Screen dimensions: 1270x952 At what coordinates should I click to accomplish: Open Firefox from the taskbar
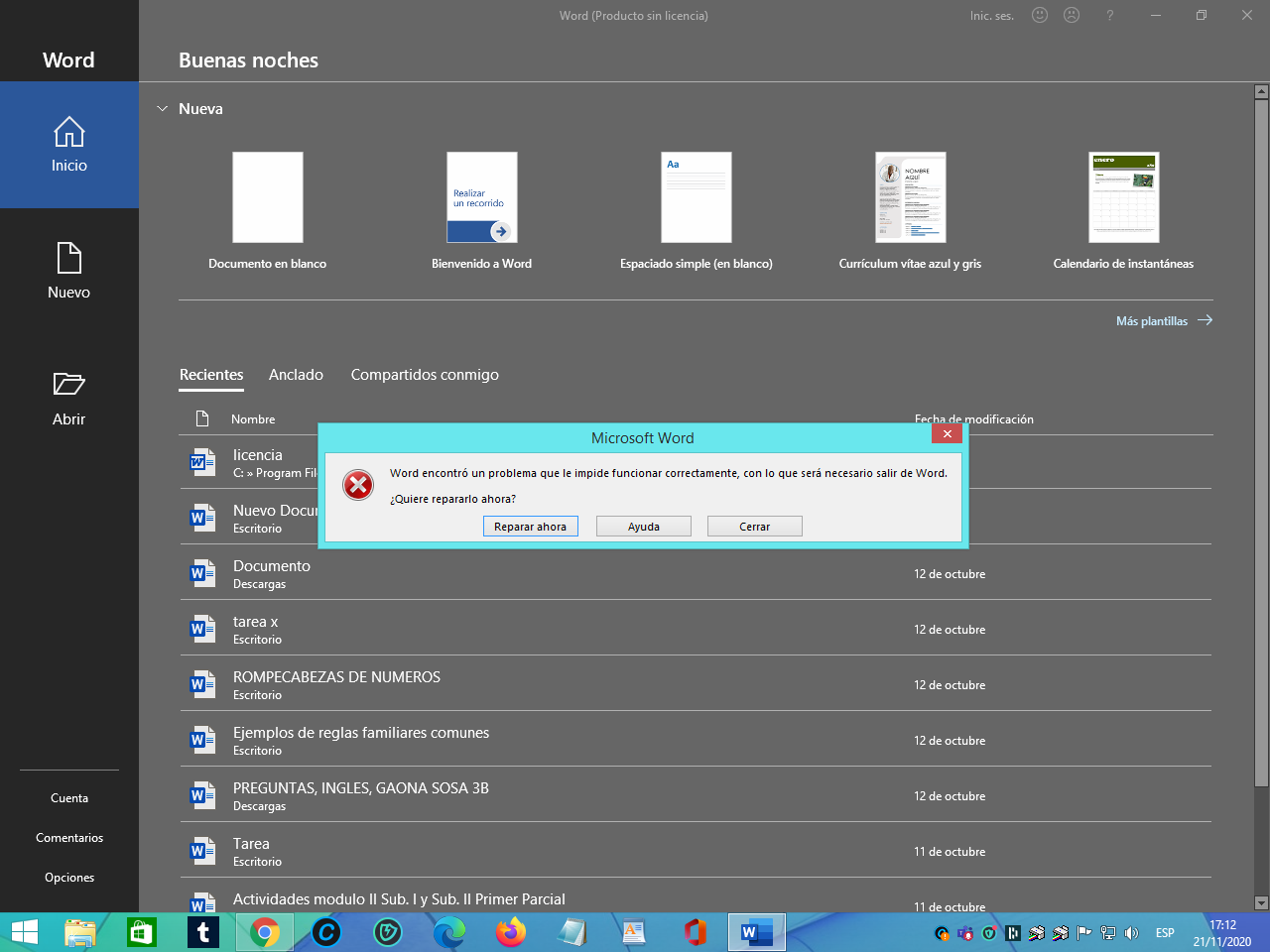pos(511,932)
